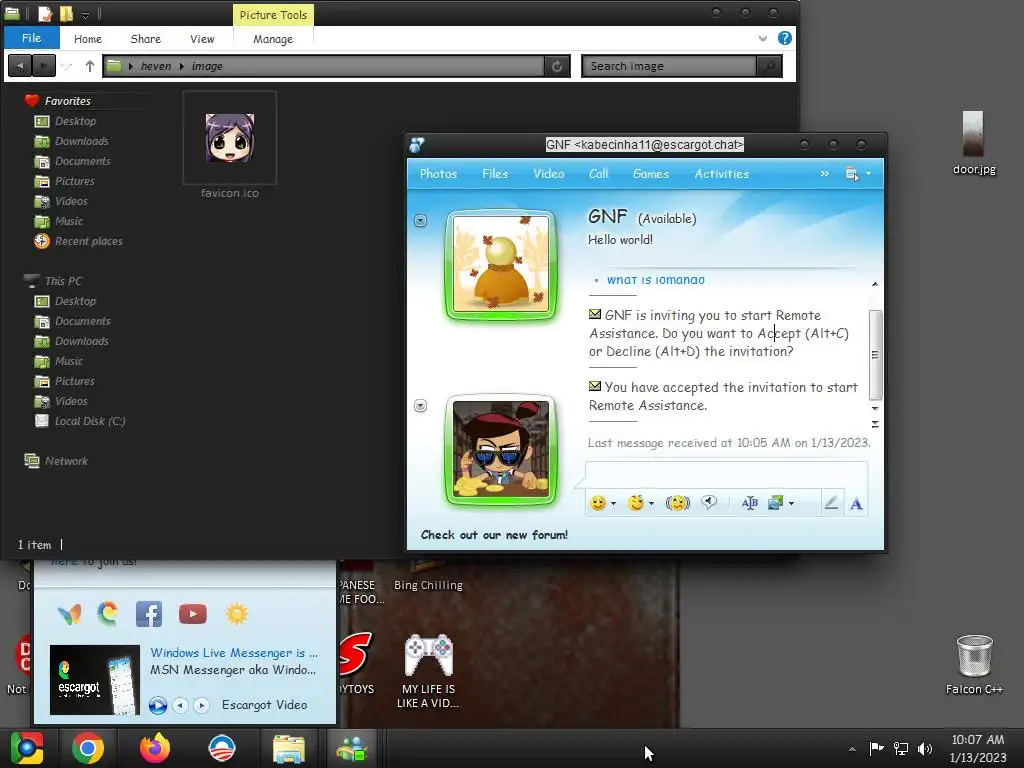This screenshot has width=1024, height=768.
Task: Switch to text input mode A icon
Action: [x=856, y=504]
